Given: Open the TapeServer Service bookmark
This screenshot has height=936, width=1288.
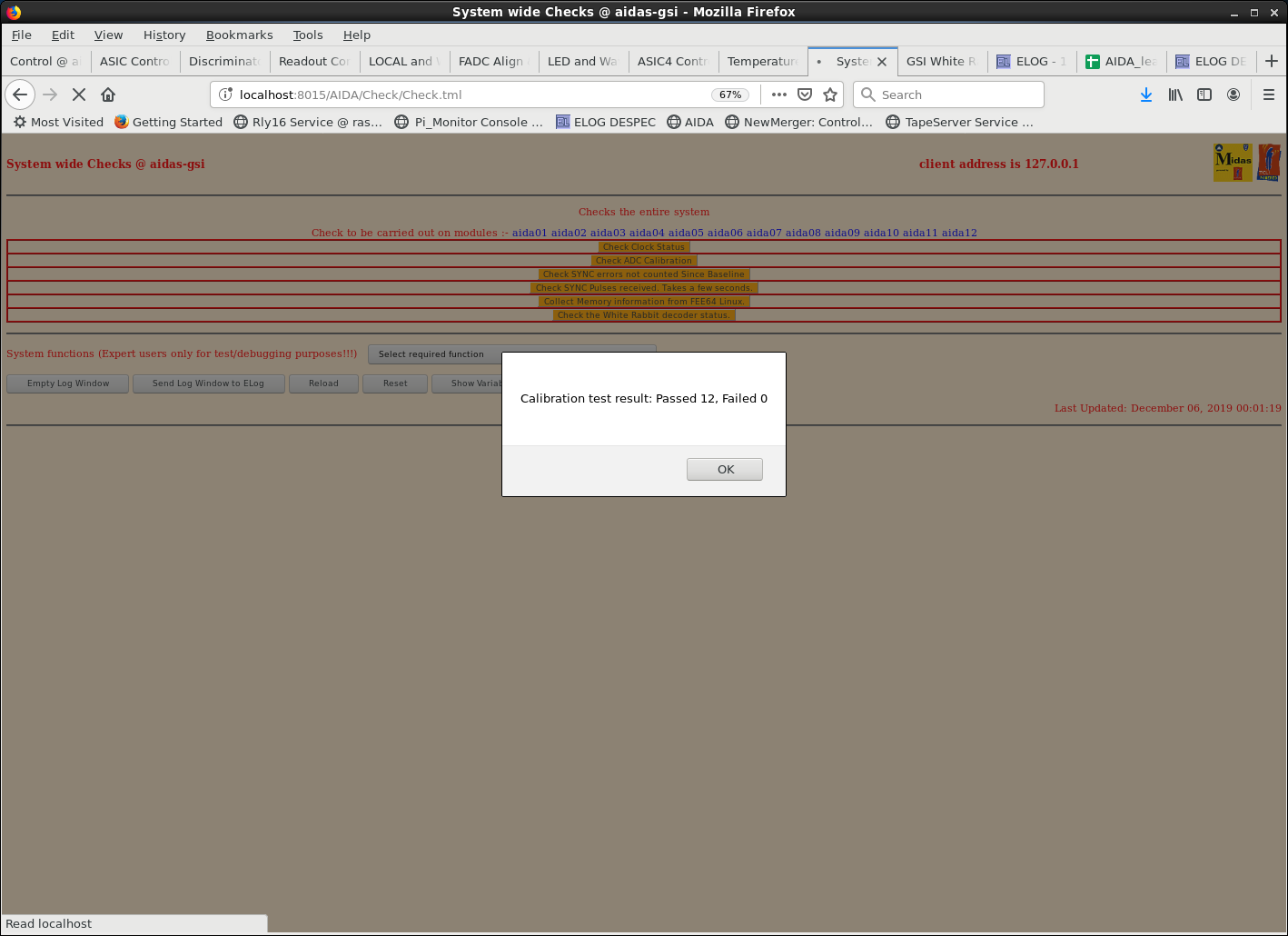Looking at the screenshot, I should click(x=960, y=122).
